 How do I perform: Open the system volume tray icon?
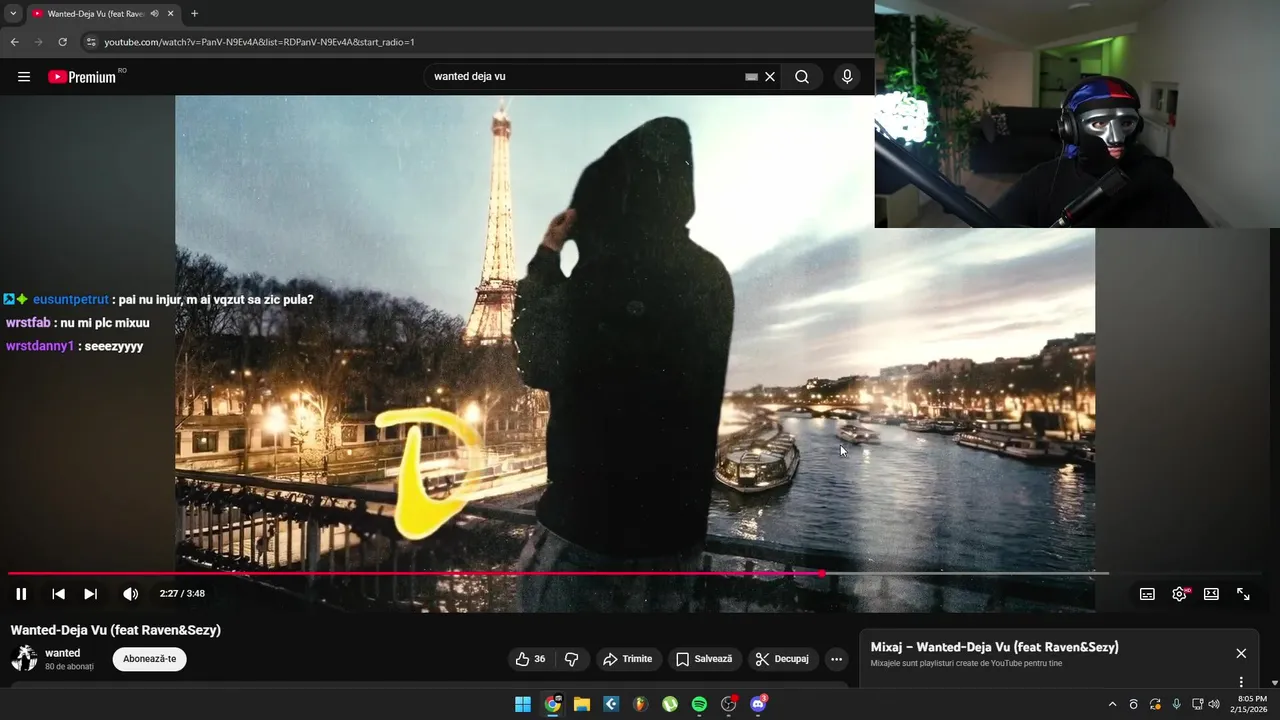pyautogui.click(x=1214, y=704)
